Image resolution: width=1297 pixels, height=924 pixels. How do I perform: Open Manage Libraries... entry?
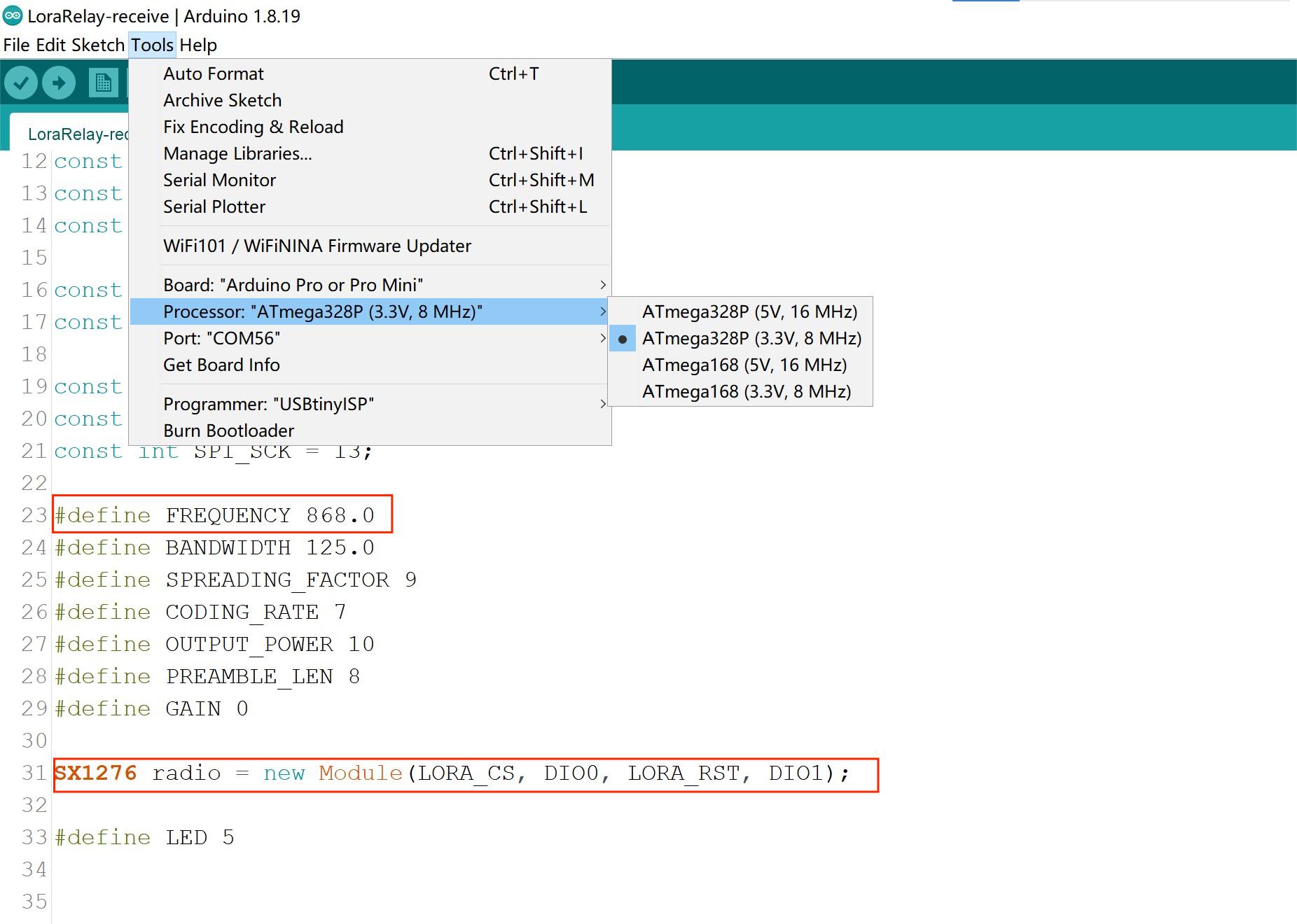tap(370, 153)
